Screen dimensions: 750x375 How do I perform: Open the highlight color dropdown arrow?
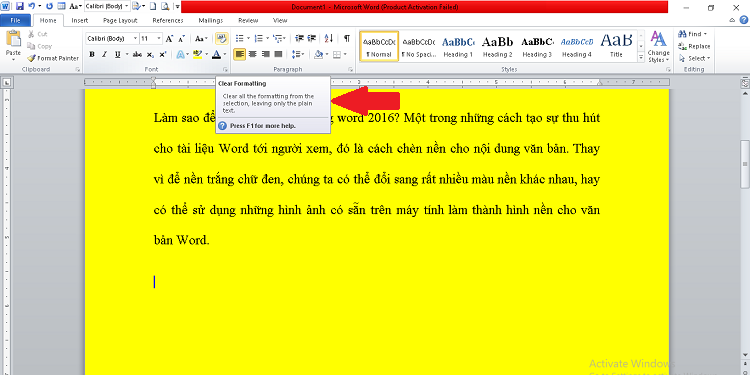[206, 55]
